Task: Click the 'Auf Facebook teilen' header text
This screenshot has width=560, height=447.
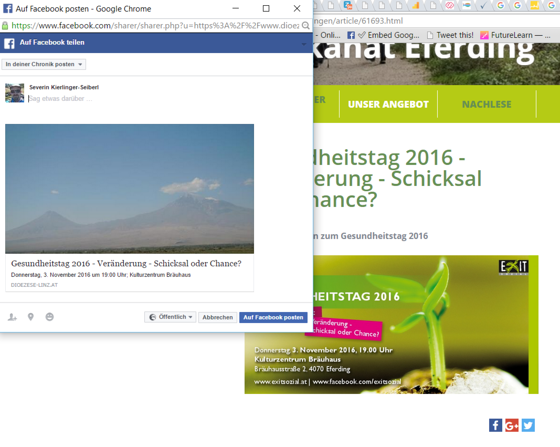Action: pos(52,42)
